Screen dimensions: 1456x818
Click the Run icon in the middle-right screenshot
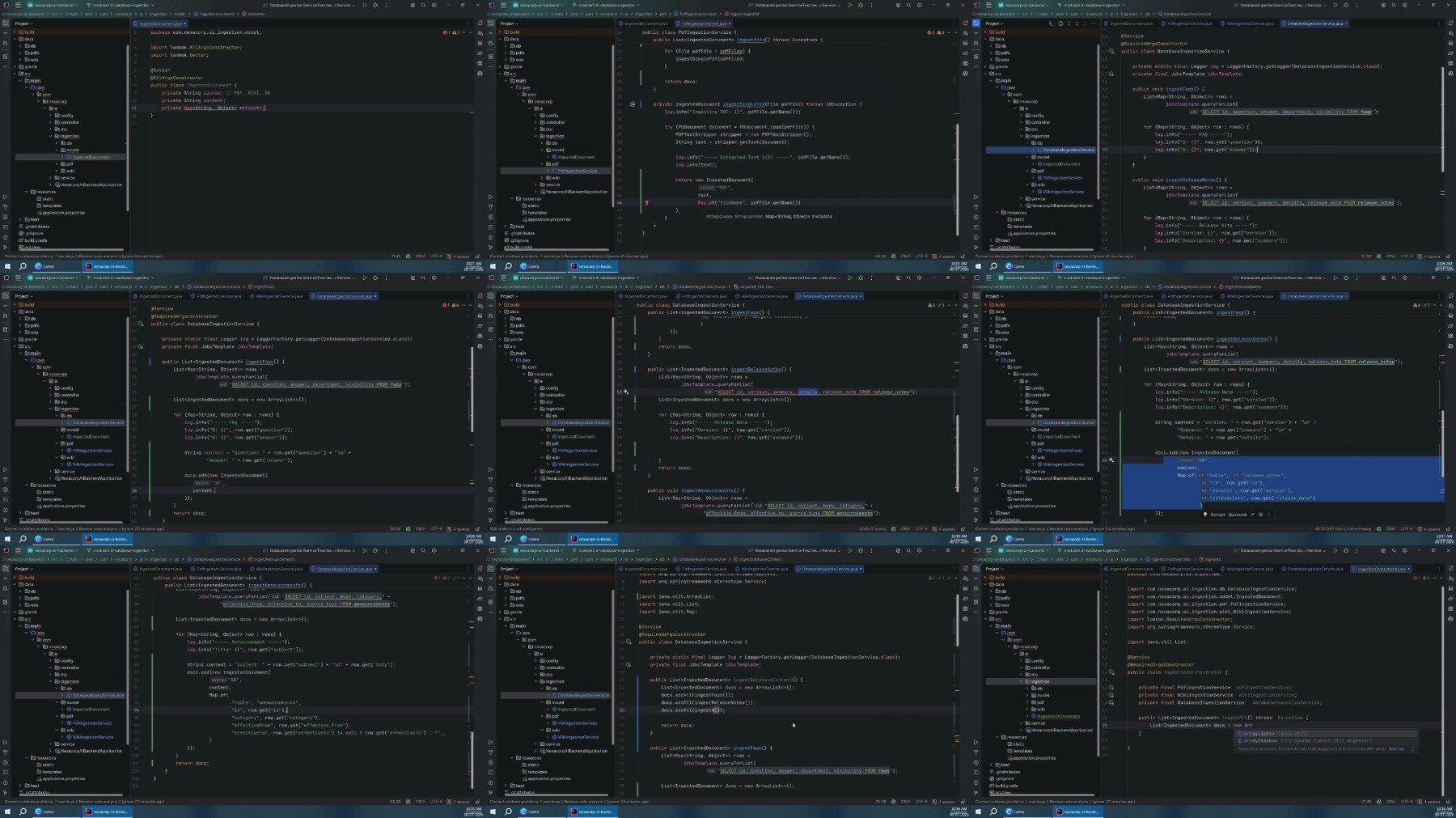1335,278
